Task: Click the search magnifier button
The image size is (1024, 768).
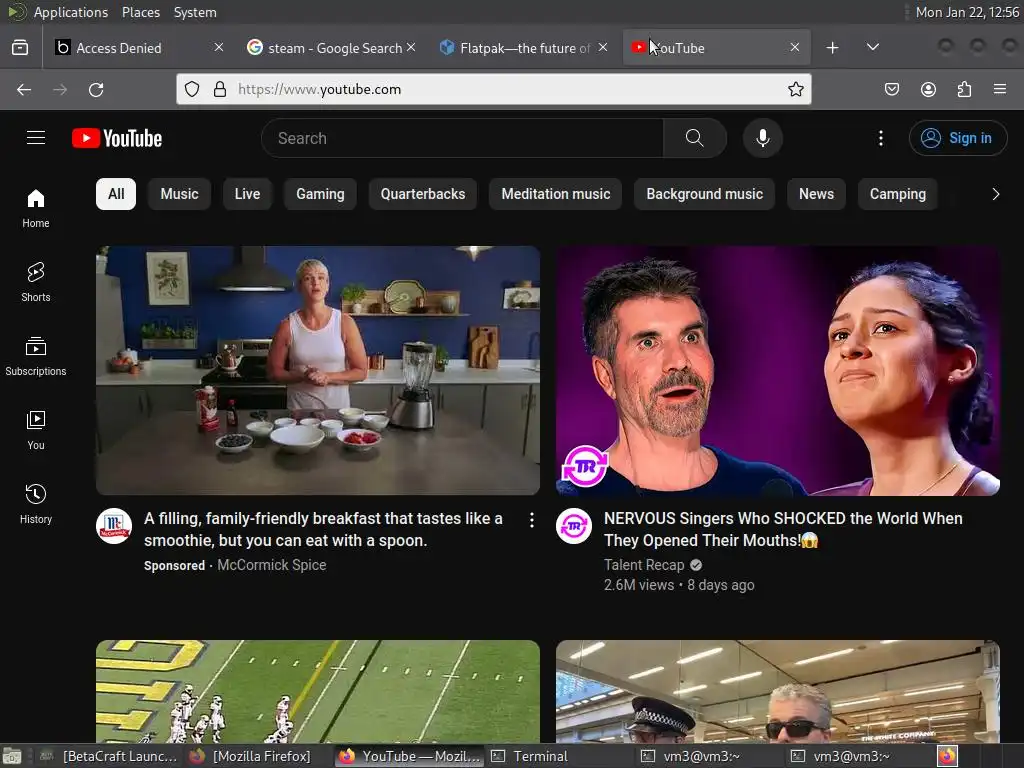Action: tap(694, 138)
